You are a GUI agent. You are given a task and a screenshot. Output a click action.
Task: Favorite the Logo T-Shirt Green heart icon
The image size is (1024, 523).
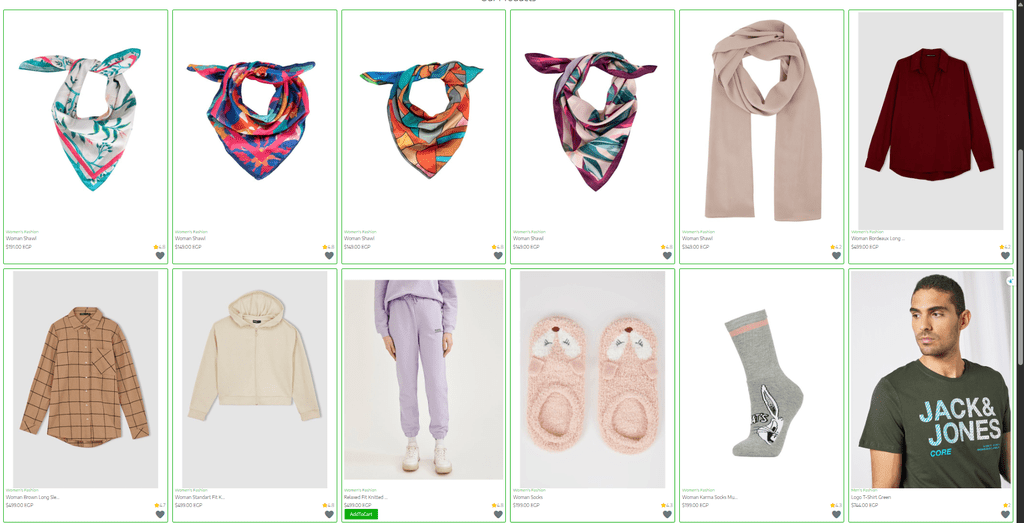tap(1006, 514)
